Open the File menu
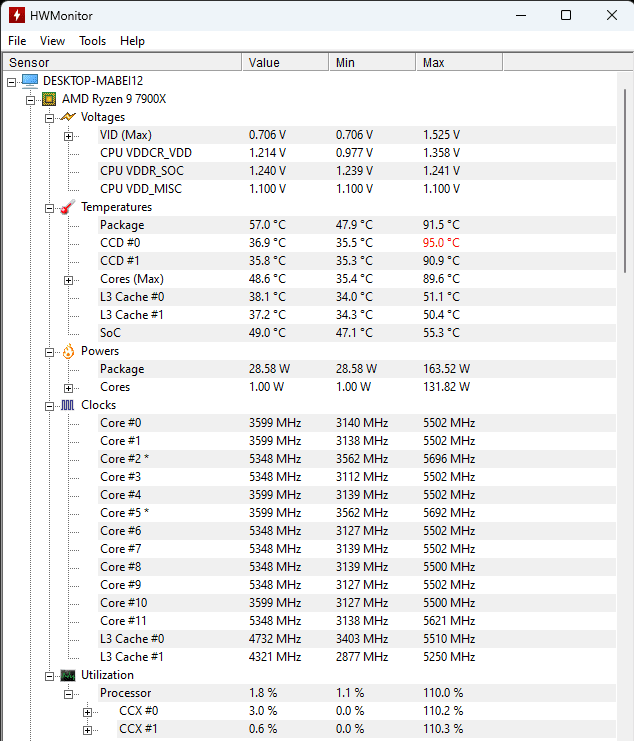Screen dimensions: 634x741 point(17,41)
